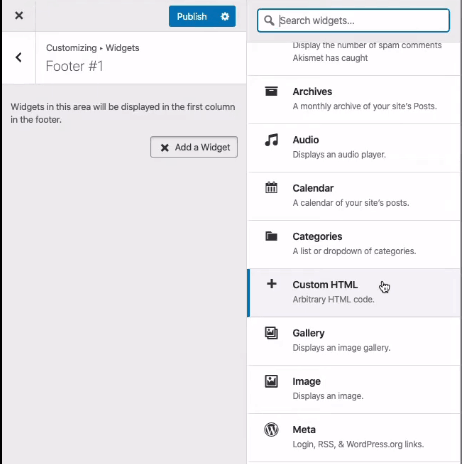Pick the Meta widget from list
The image size is (462, 464).
pos(354,438)
